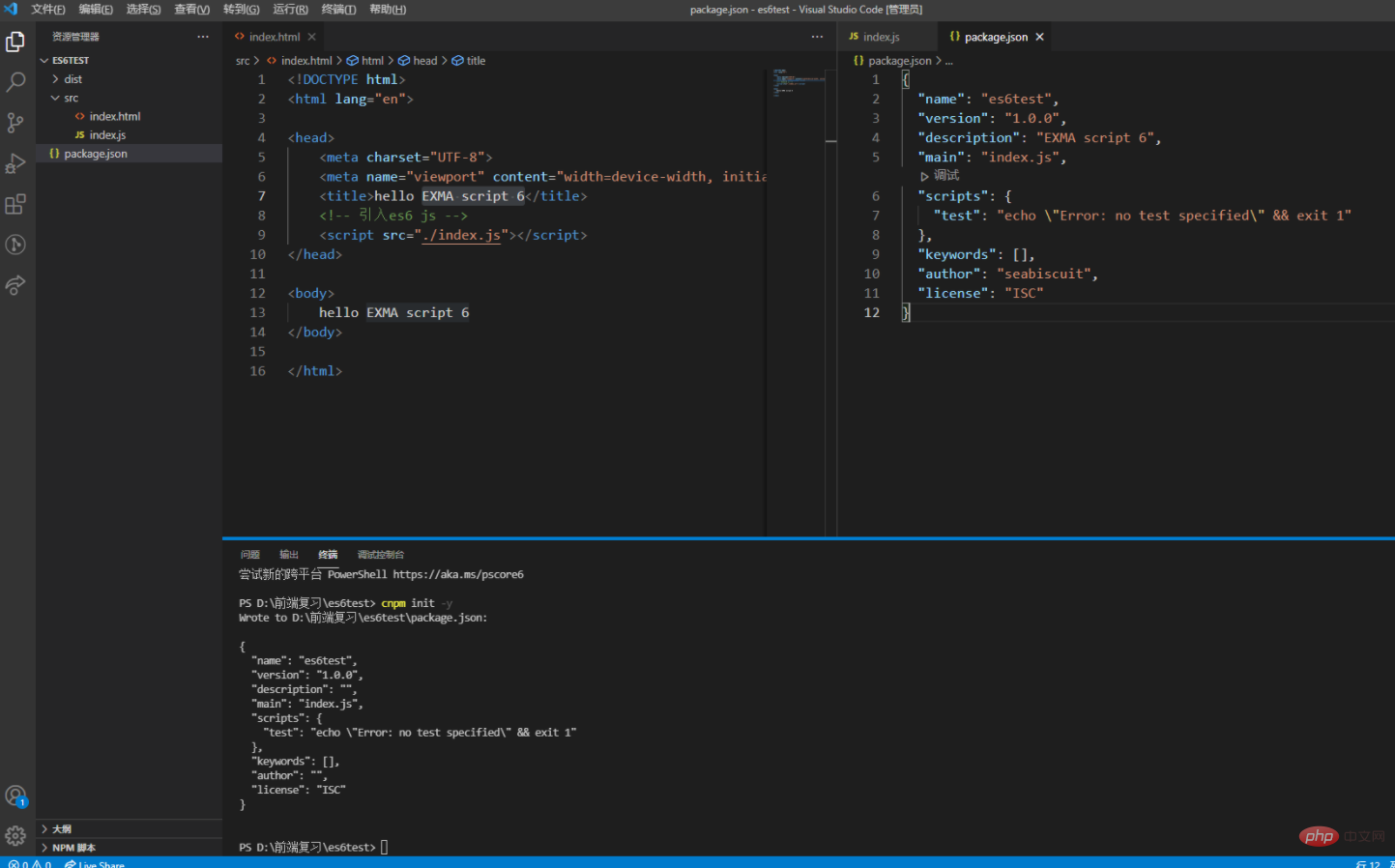Image resolution: width=1395 pixels, height=868 pixels.
Task: Open editor more actions ellipsis beside index.html
Action: [x=817, y=37]
